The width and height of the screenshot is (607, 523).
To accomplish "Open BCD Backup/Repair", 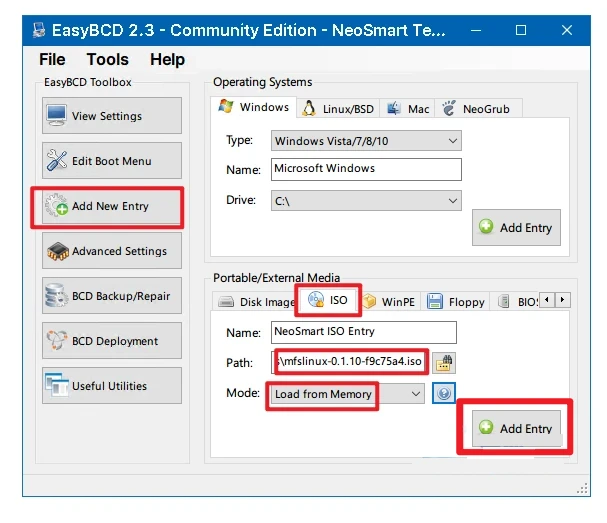I will pyautogui.click(x=111, y=296).
